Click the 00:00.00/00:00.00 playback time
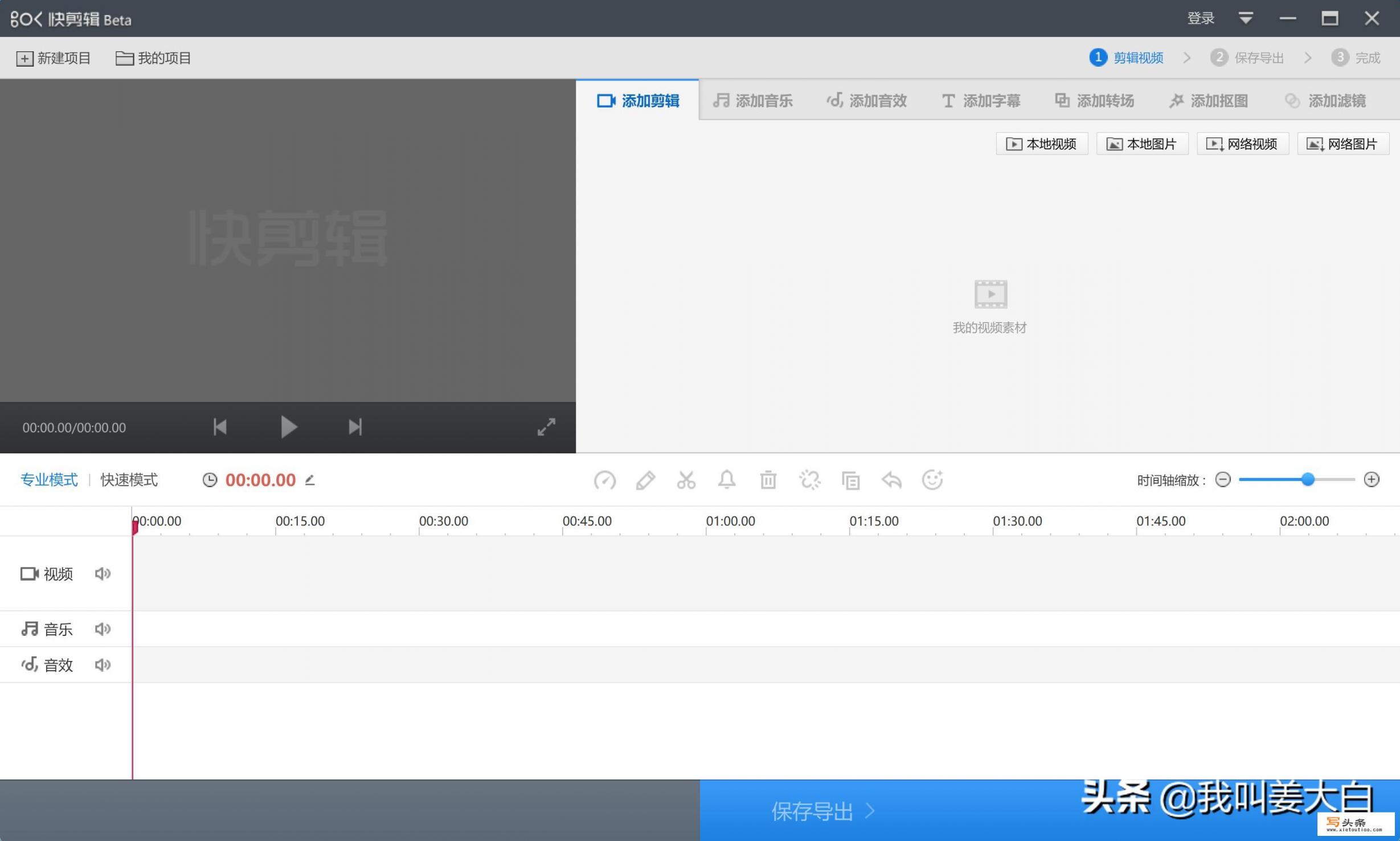Screen dimensions: 1400x841 [74, 427]
